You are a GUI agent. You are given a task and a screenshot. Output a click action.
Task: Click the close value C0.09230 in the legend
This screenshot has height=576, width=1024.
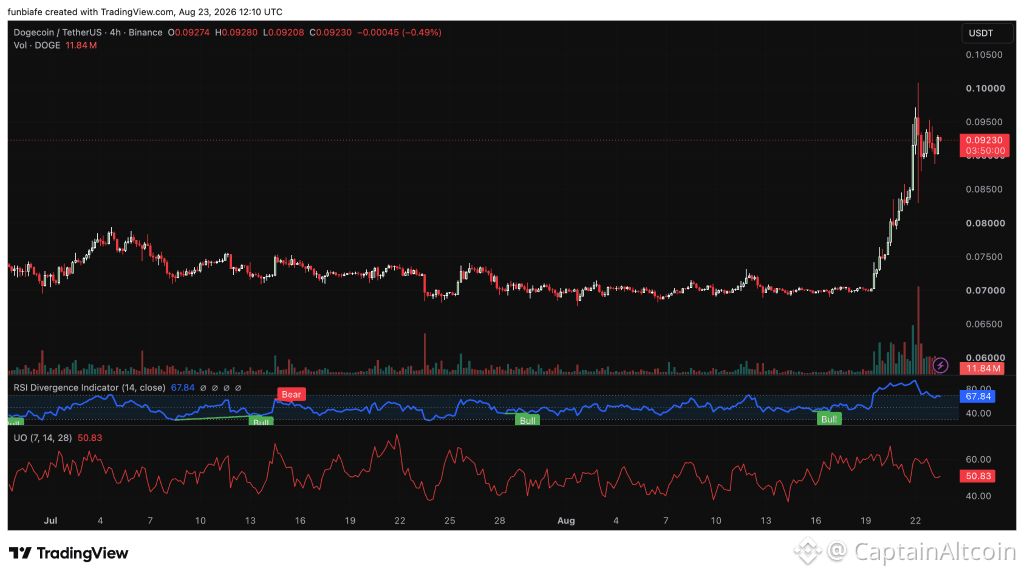tap(330, 32)
